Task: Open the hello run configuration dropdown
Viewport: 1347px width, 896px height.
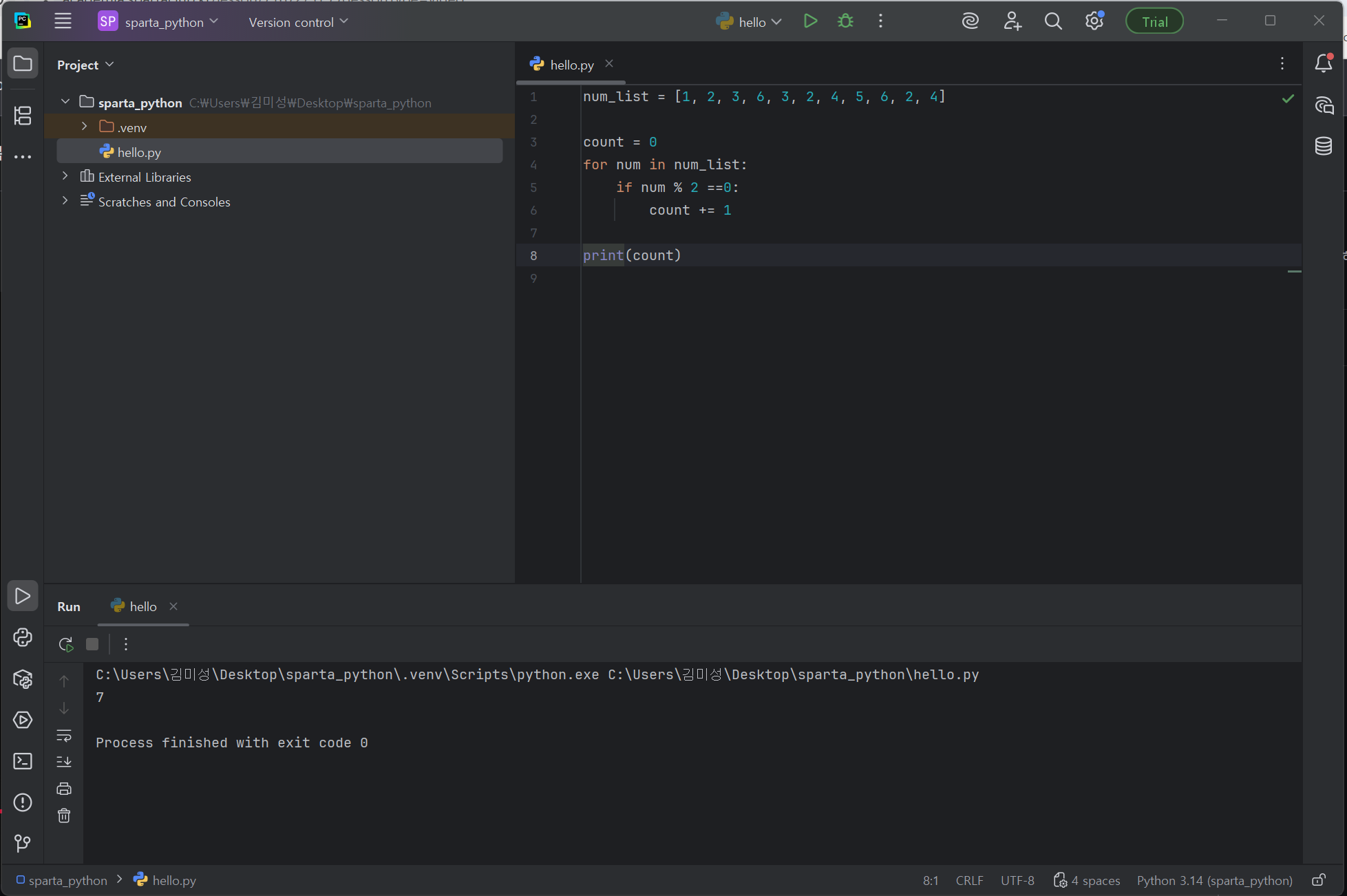Action: [x=749, y=22]
